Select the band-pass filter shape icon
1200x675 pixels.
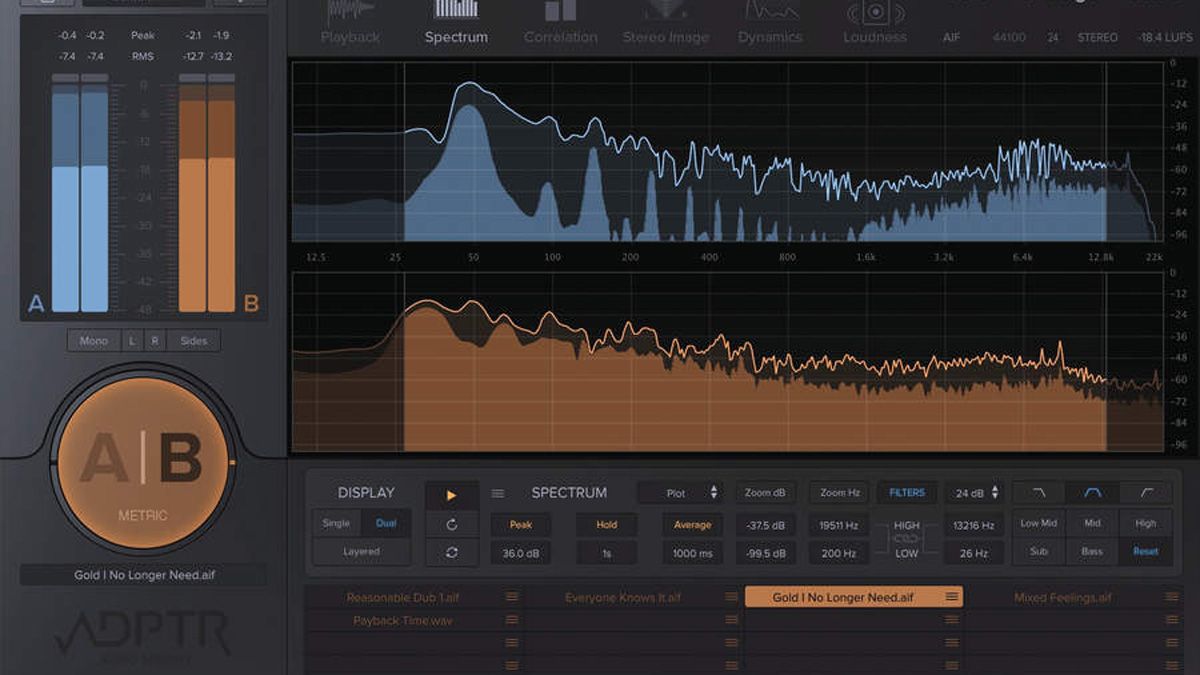1092,493
